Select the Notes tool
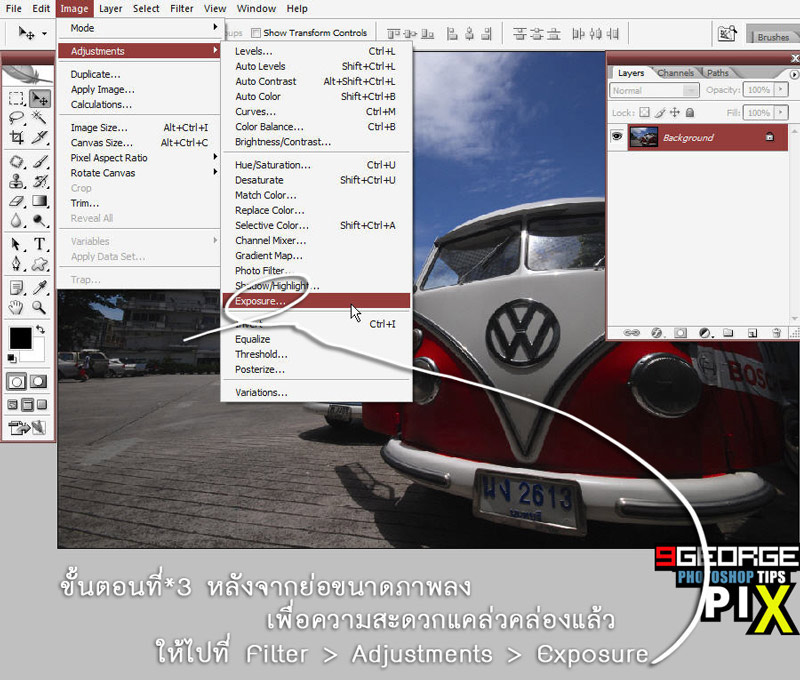 click(16, 288)
